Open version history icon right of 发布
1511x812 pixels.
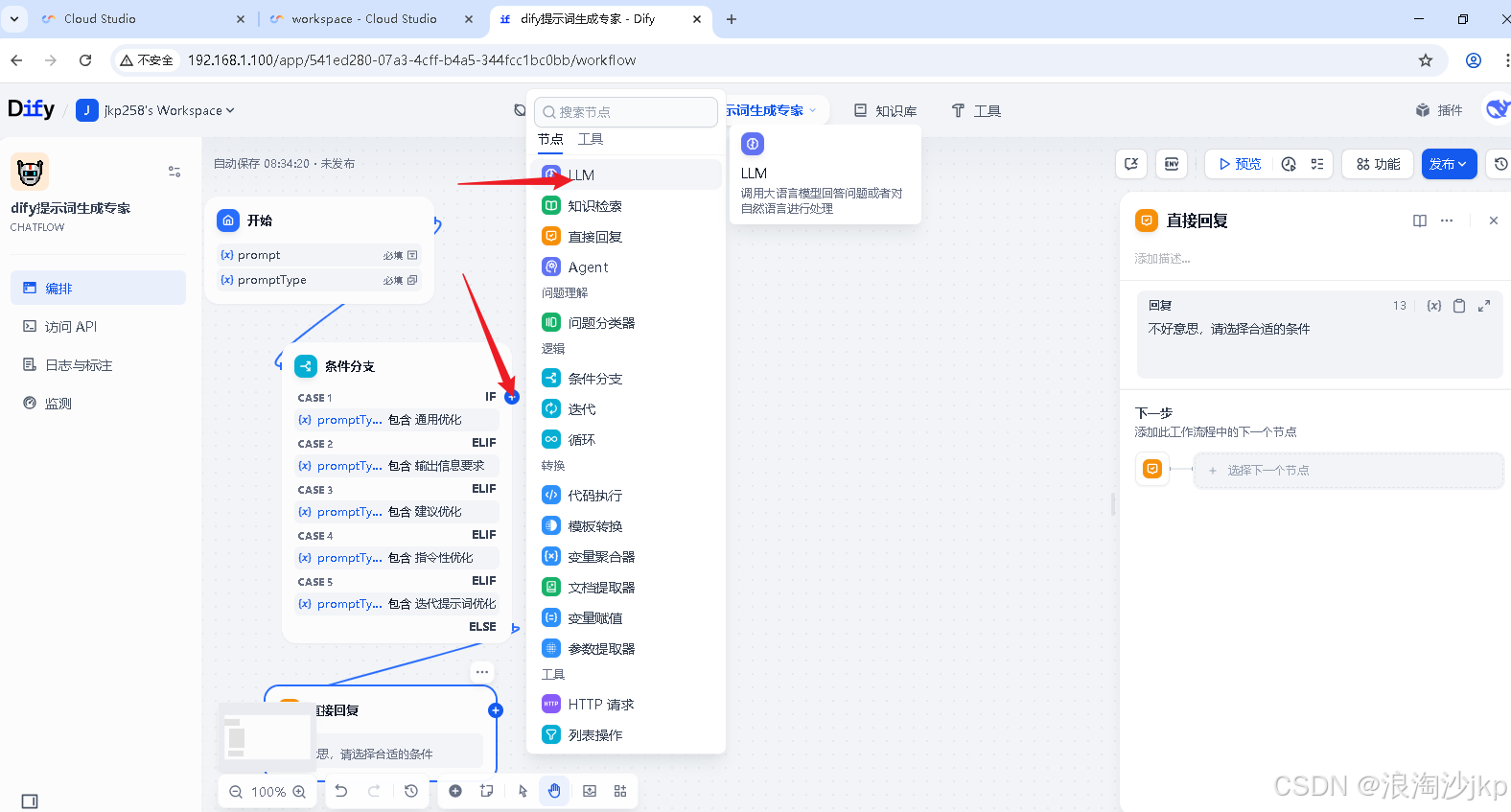[1500, 164]
